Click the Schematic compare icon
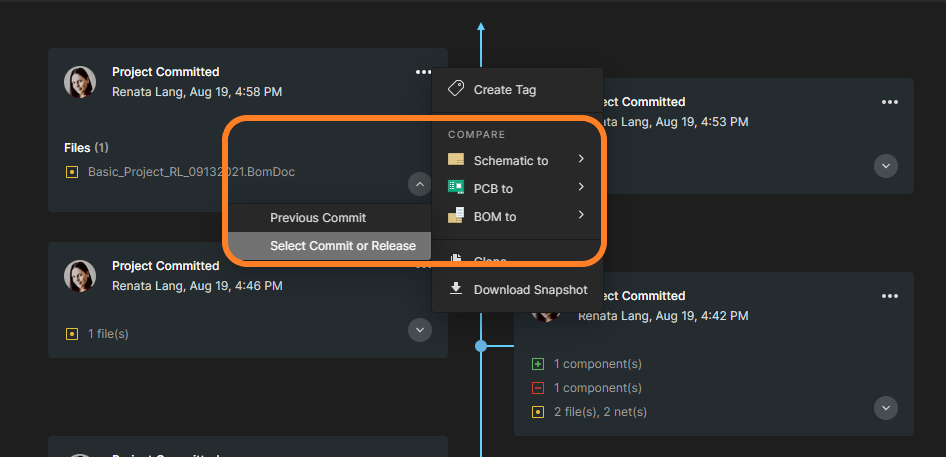946x457 pixels. (x=456, y=160)
